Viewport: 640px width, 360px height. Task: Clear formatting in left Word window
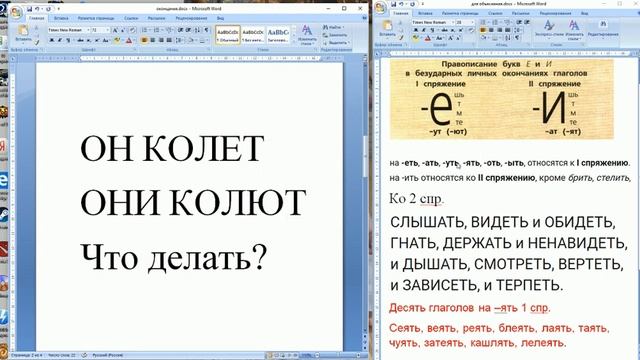(132, 30)
